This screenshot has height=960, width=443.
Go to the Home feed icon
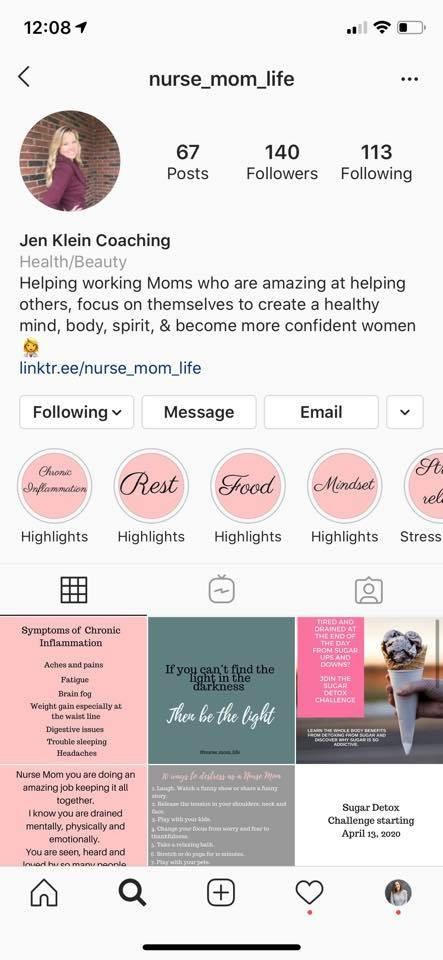pyautogui.click(x=44, y=894)
